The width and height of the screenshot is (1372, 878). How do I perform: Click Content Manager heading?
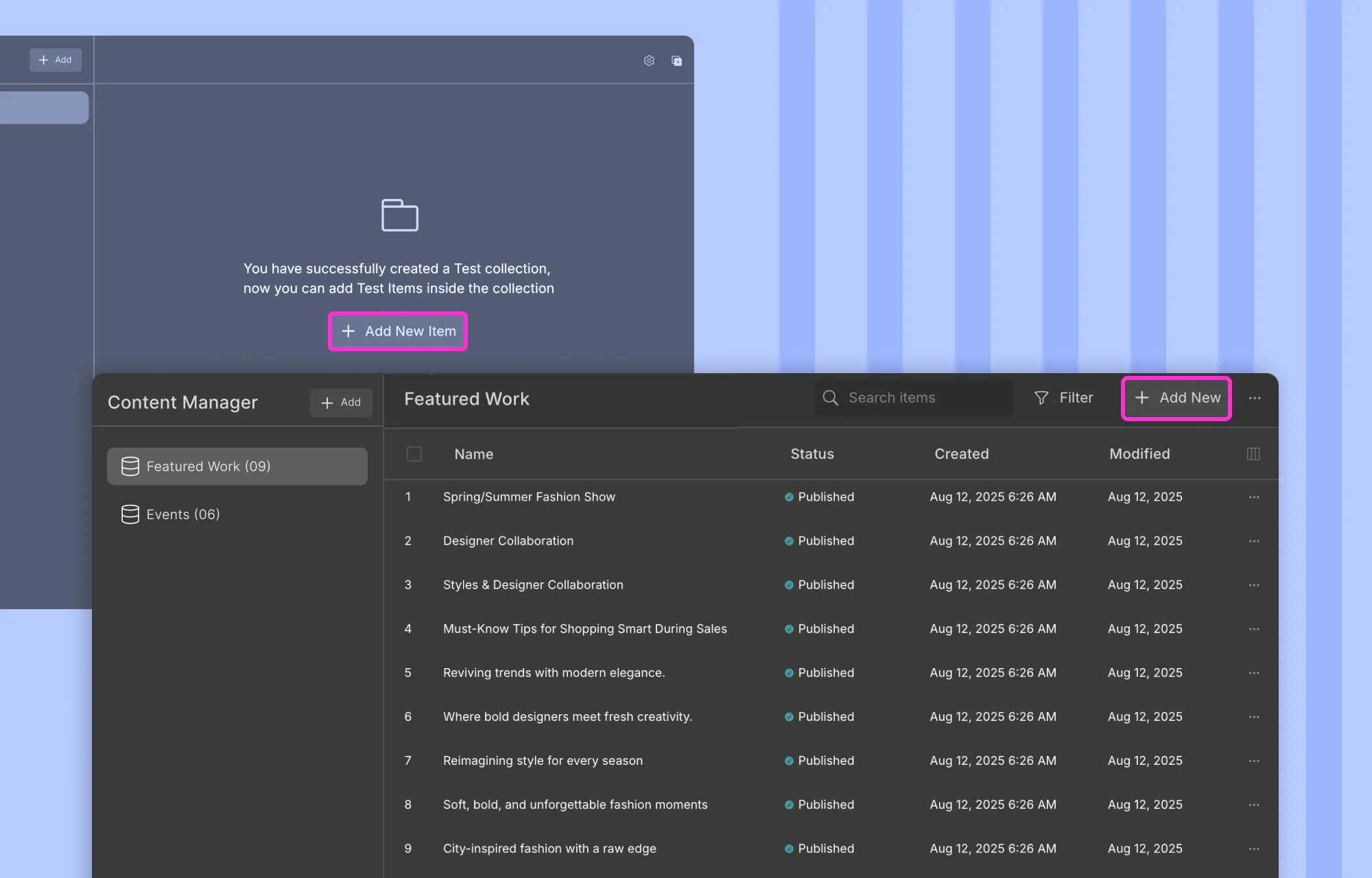(x=182, y=403)
